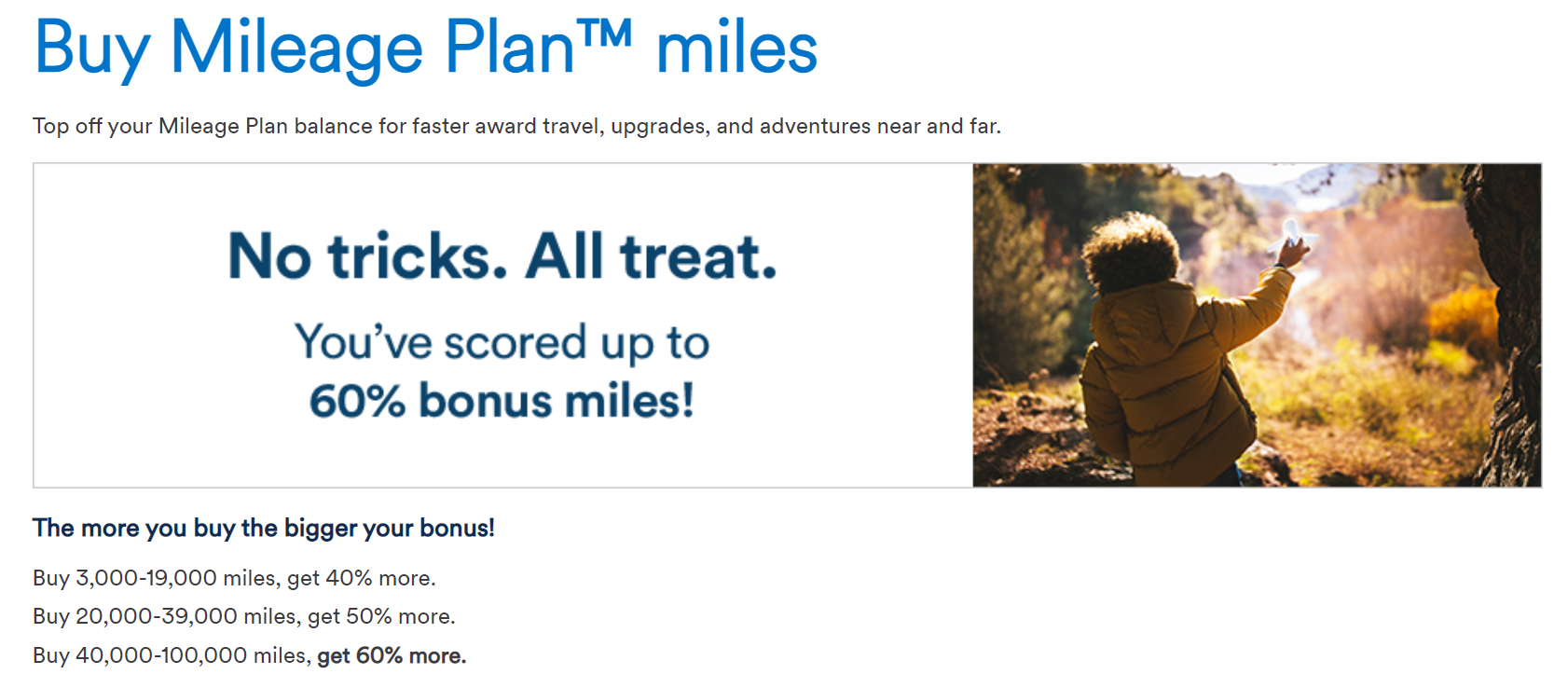The height and width of the screenshot is (688, 1568).
Task: Click the word 'upgrades' in the subtitle
Action: coord(658,126)
